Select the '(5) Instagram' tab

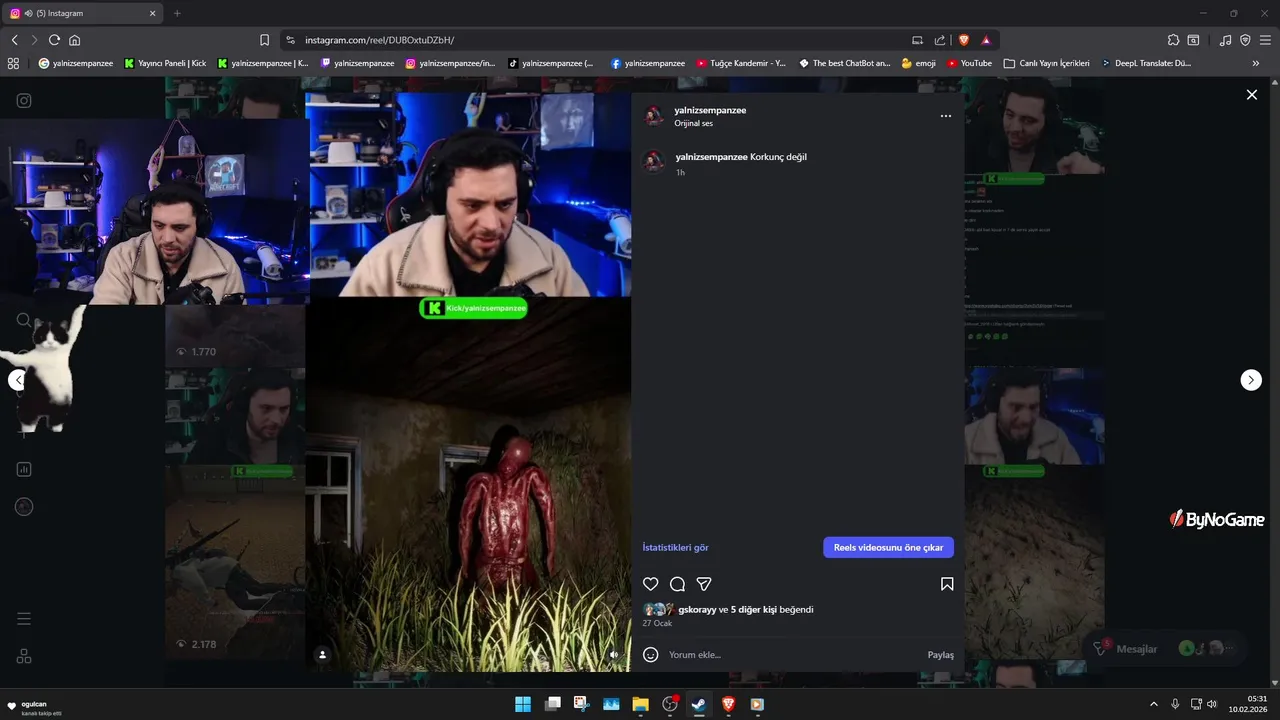point(84,13)
